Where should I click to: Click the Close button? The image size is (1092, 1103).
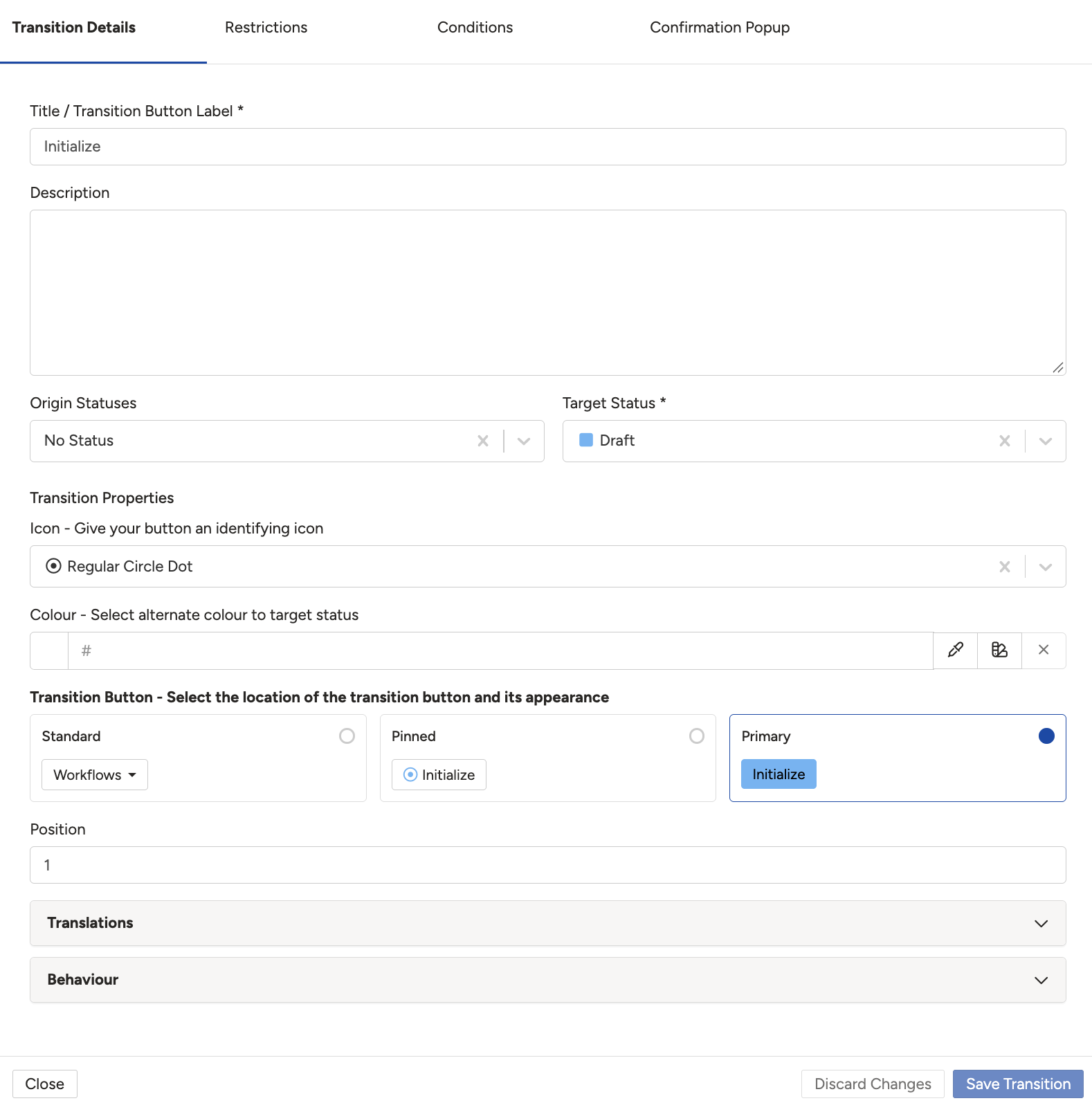pos(45,1084)
